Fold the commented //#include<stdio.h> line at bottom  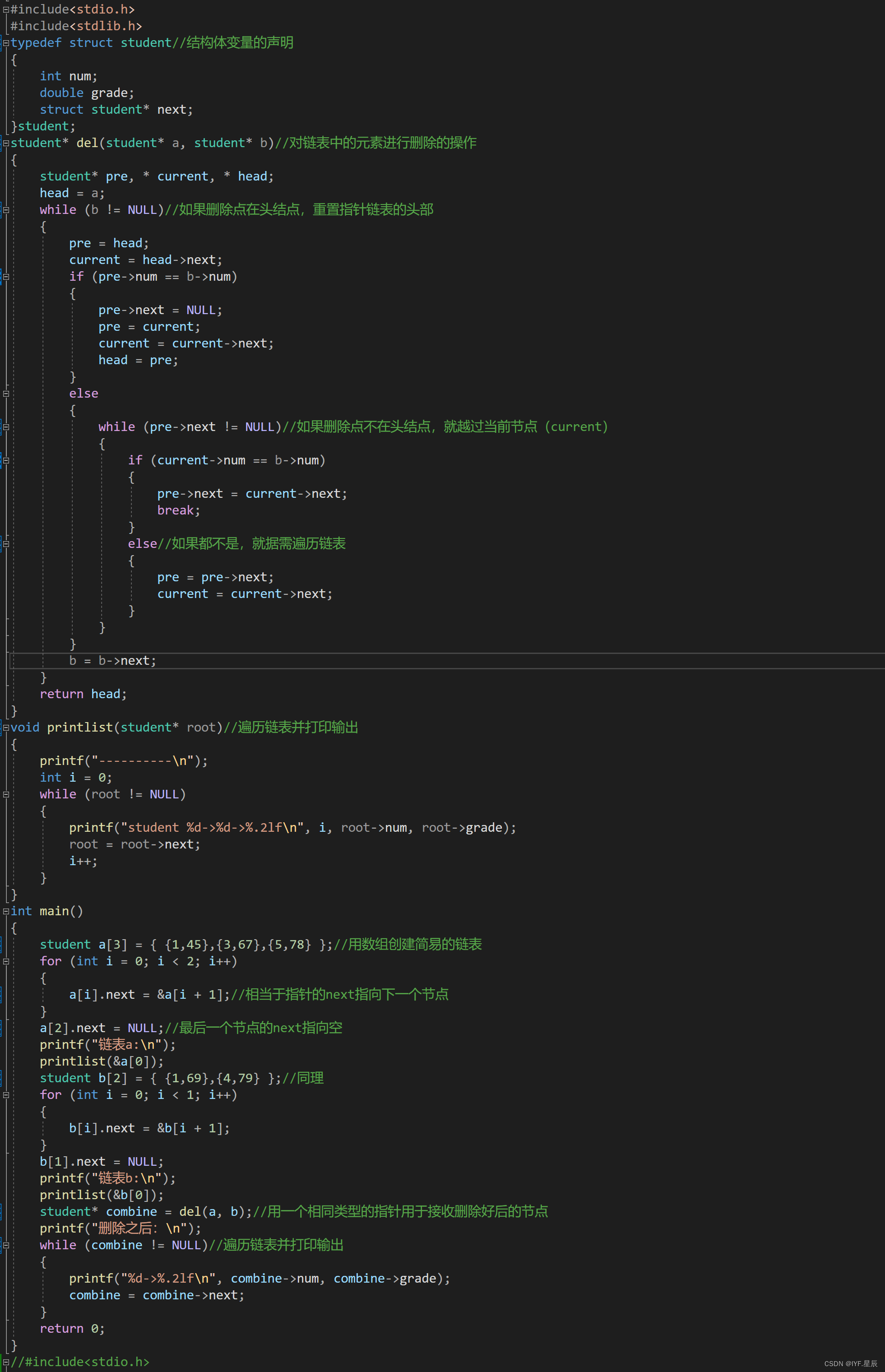(6, 1362)
